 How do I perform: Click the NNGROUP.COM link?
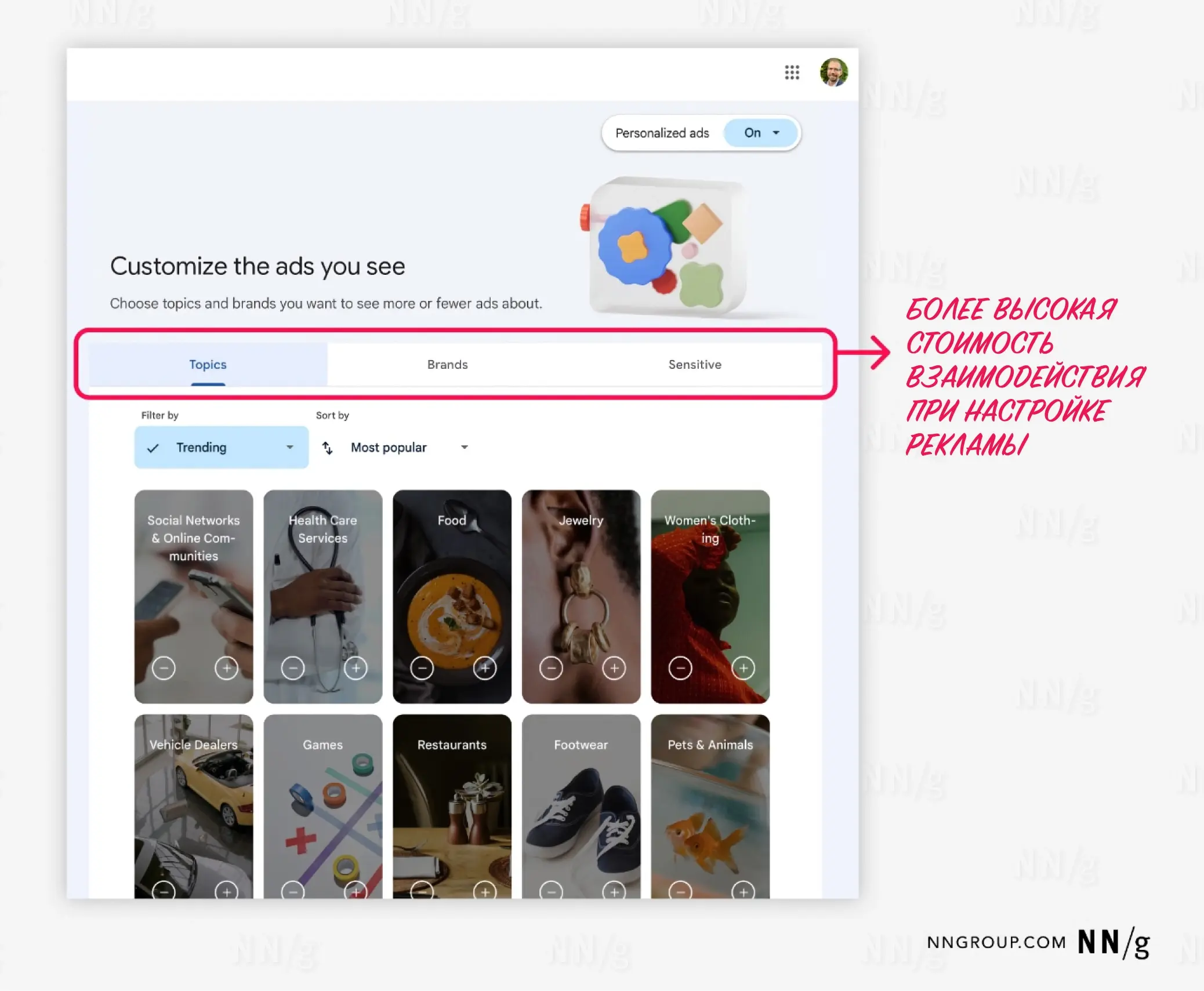pos(996,942)
